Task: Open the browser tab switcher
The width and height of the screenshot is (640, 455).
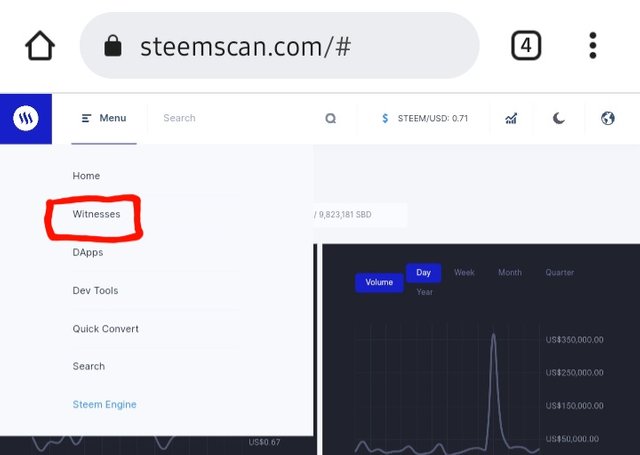Action: (526, 46)
